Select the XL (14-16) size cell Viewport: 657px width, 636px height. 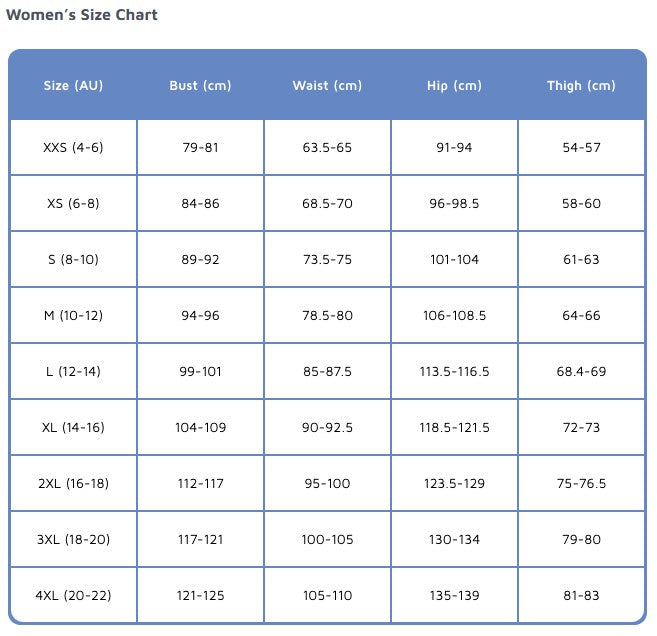pos(73,428)
